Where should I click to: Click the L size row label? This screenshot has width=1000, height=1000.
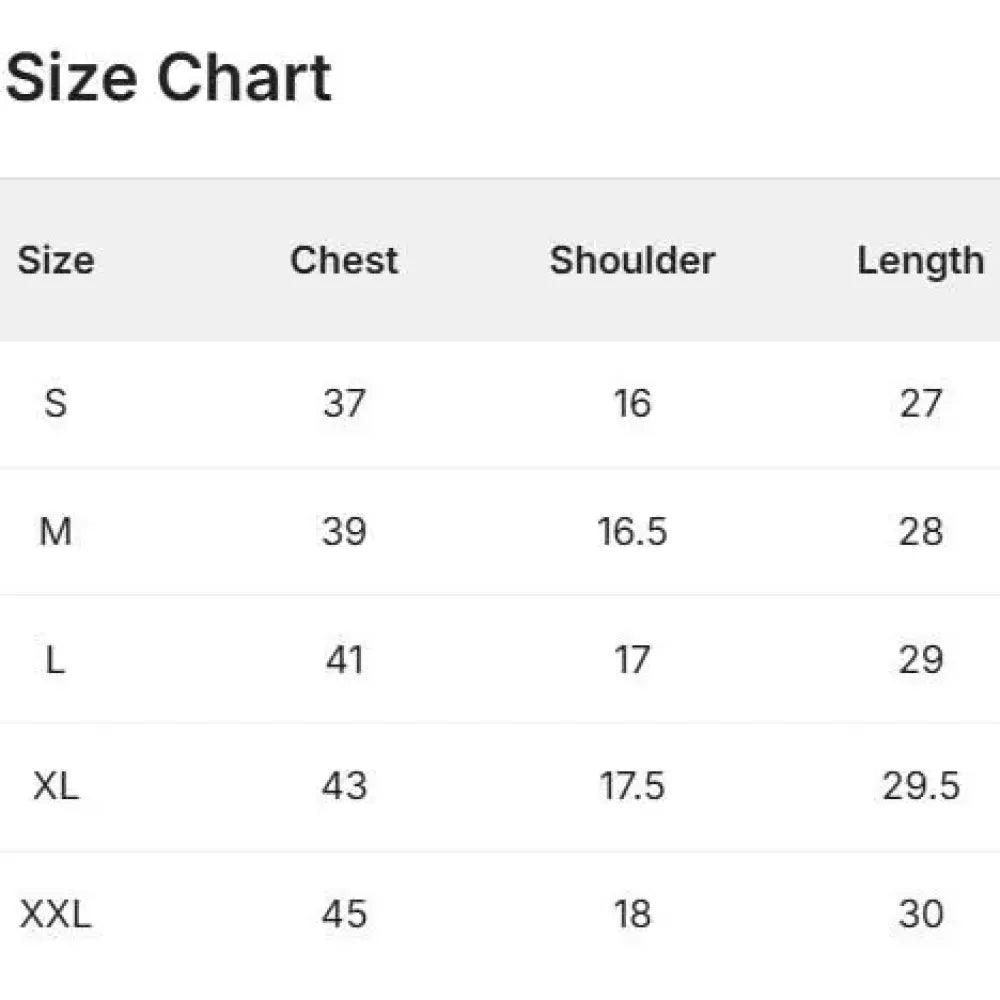[x=55, y=659]
